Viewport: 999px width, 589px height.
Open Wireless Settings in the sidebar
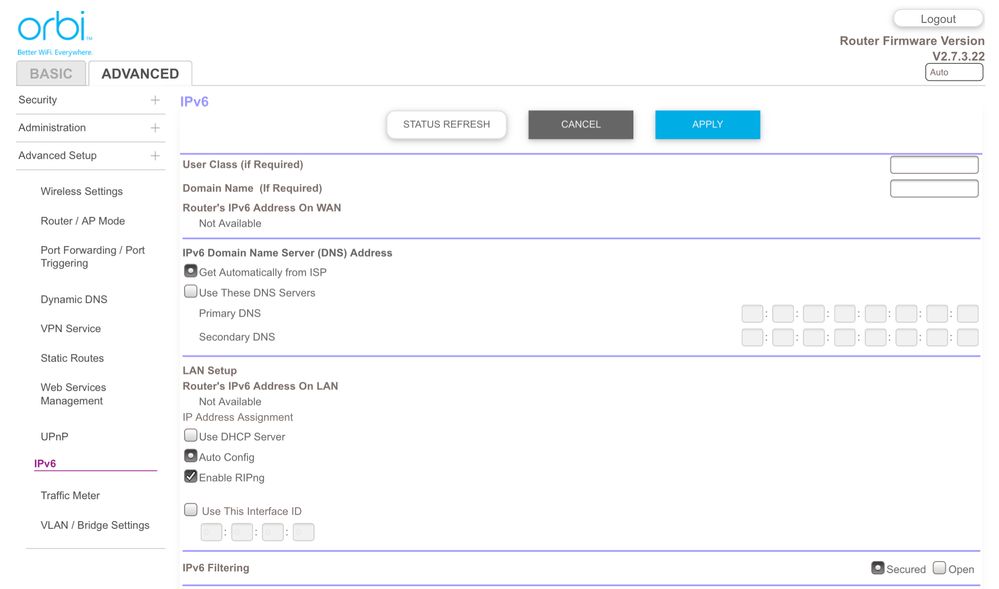[x=81, y=191]
